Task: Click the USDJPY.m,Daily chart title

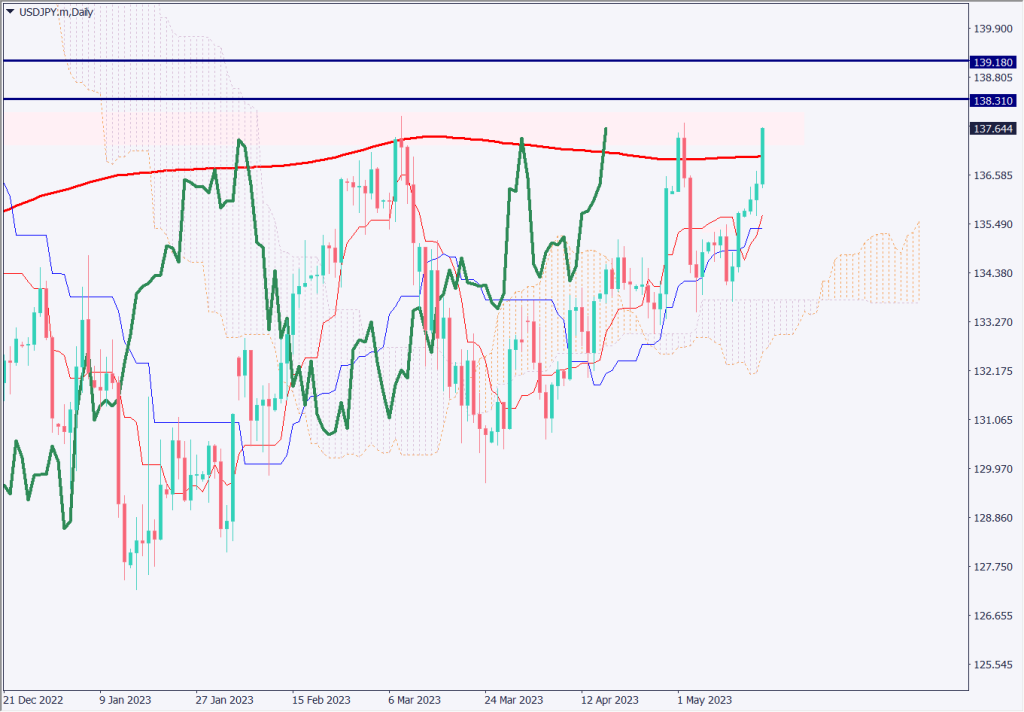Action: [53, 11]
